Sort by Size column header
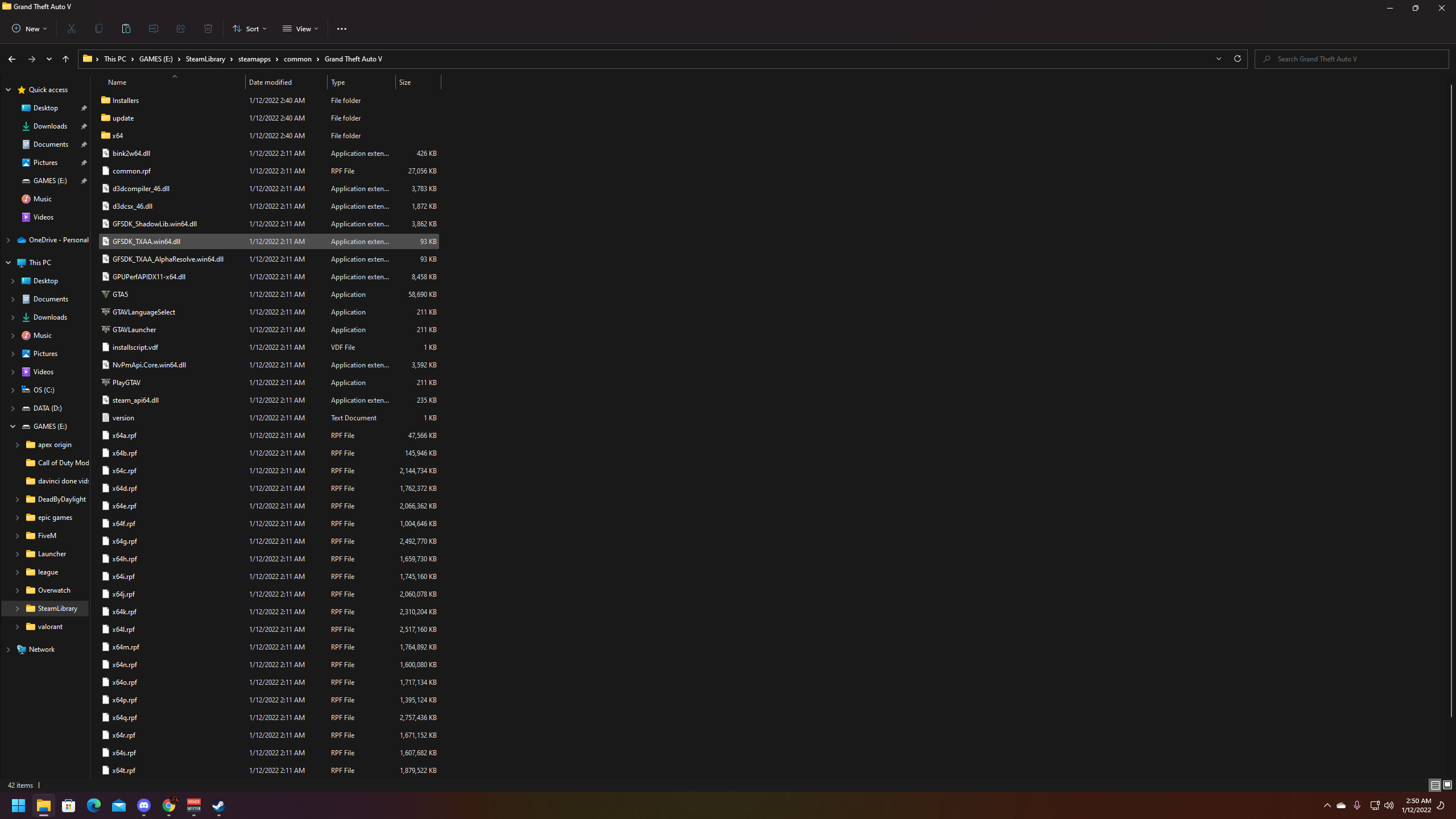Image resolution: width=1456 pixels, height=819 pixels. (x=419, y=82)
